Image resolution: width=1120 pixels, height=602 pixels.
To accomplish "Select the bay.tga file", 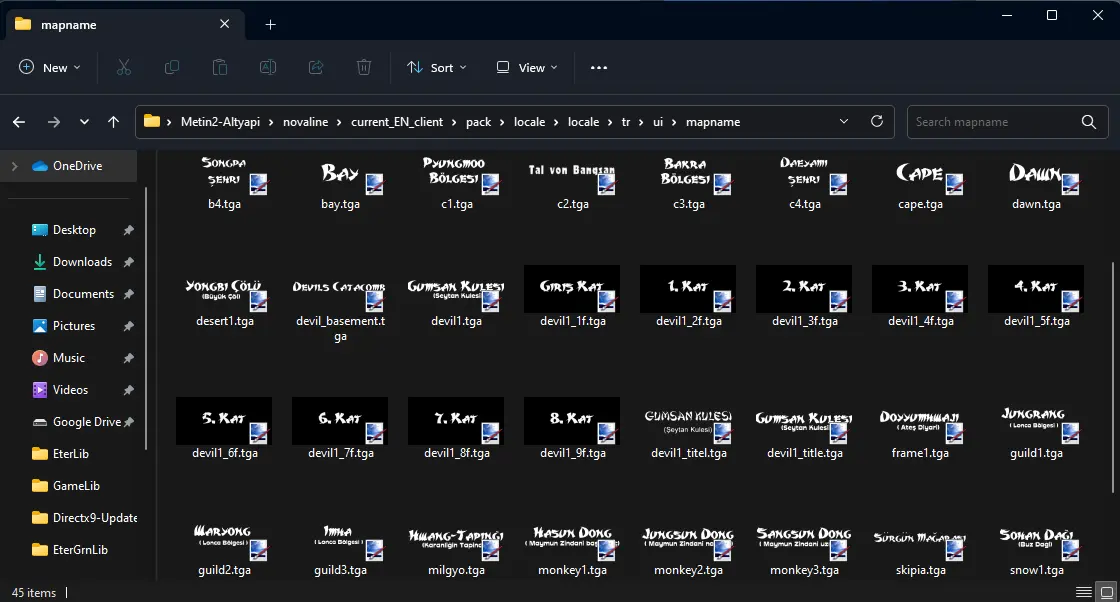I will tap(341, 183).
